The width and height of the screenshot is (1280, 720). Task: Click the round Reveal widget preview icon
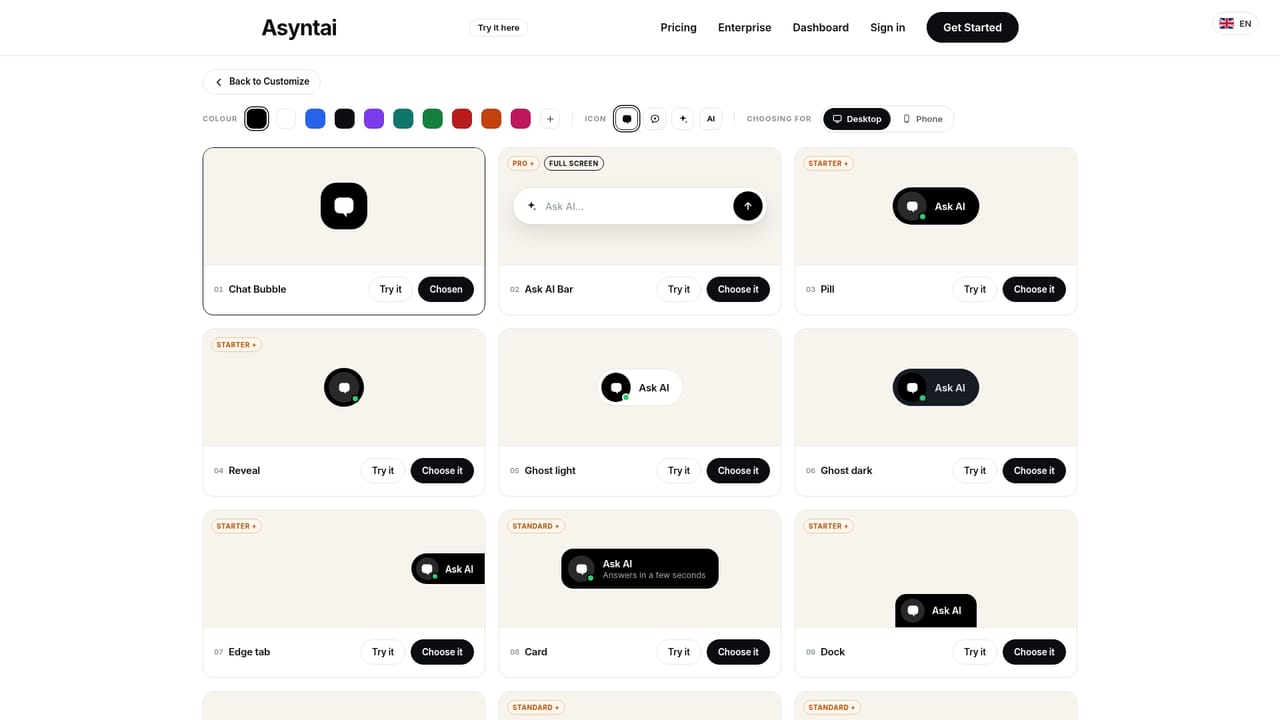[344, 387]
